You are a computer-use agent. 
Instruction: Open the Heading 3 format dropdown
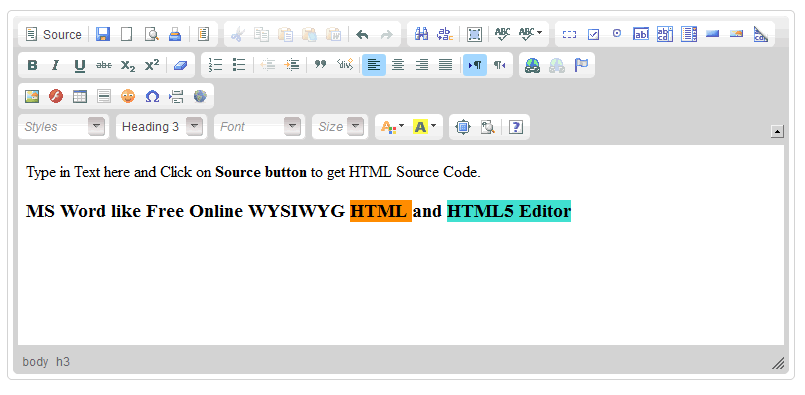[161, 127]
